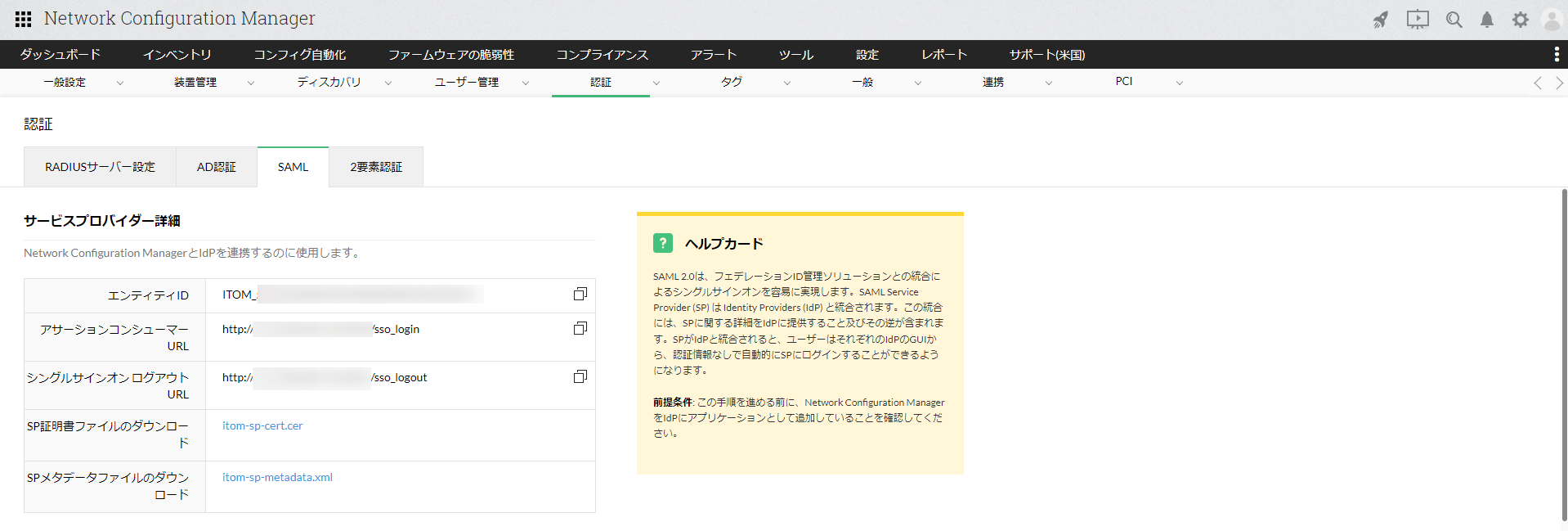1568x531 pixels.
Task: Download itom-sp-metadata.xml file
Action: [277, 477]
